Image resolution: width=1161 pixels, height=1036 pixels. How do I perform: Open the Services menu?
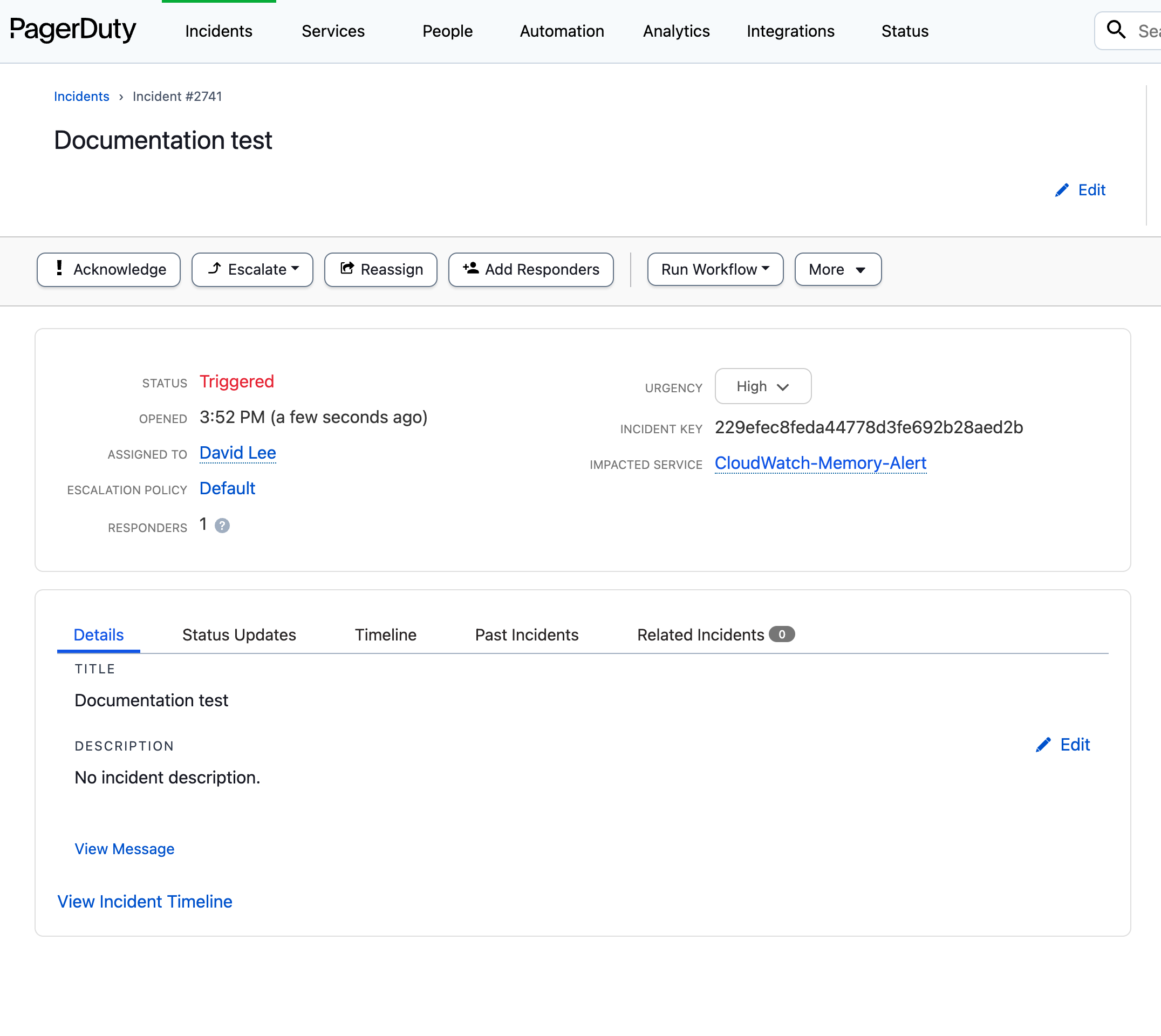(333, 31)
